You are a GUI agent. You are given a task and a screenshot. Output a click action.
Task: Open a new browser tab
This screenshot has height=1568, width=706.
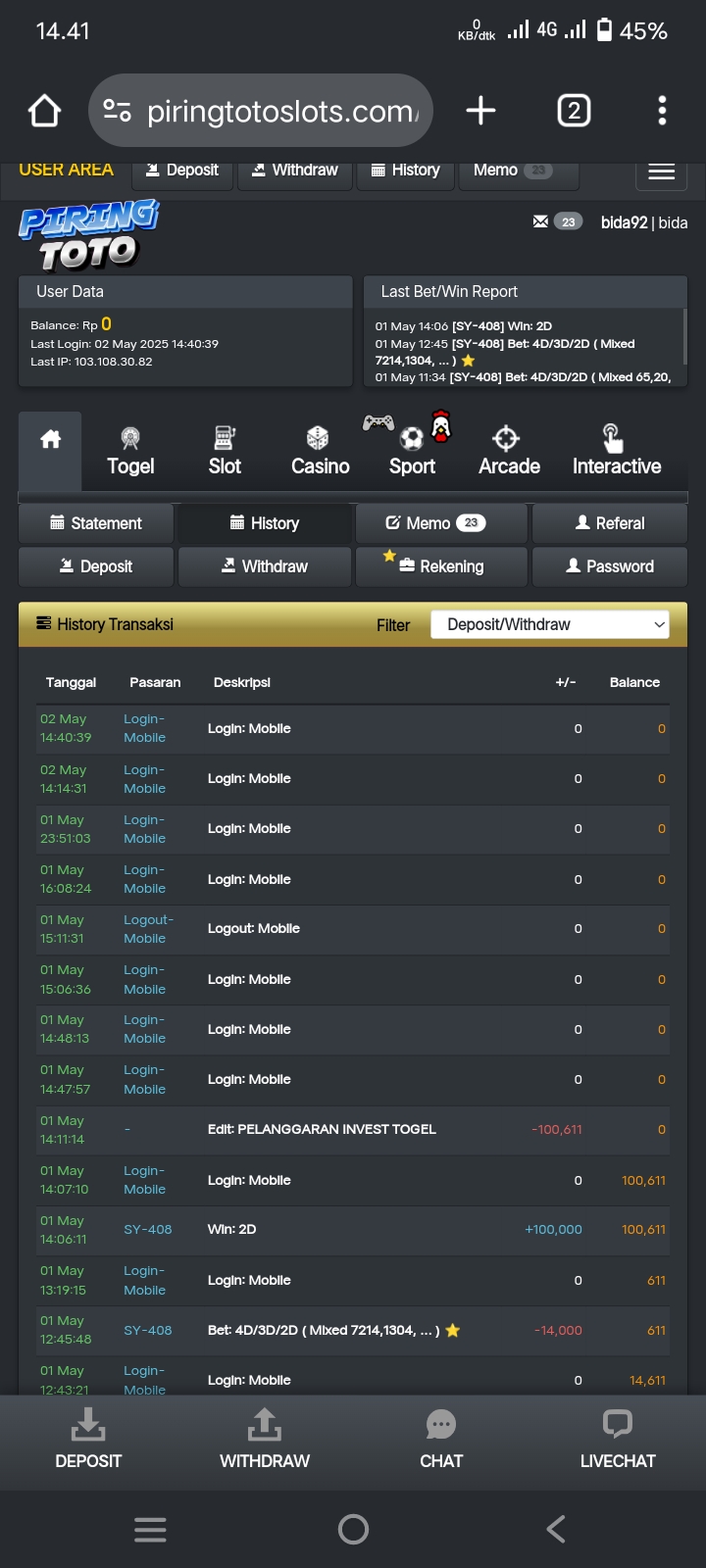tap(480, 111)
